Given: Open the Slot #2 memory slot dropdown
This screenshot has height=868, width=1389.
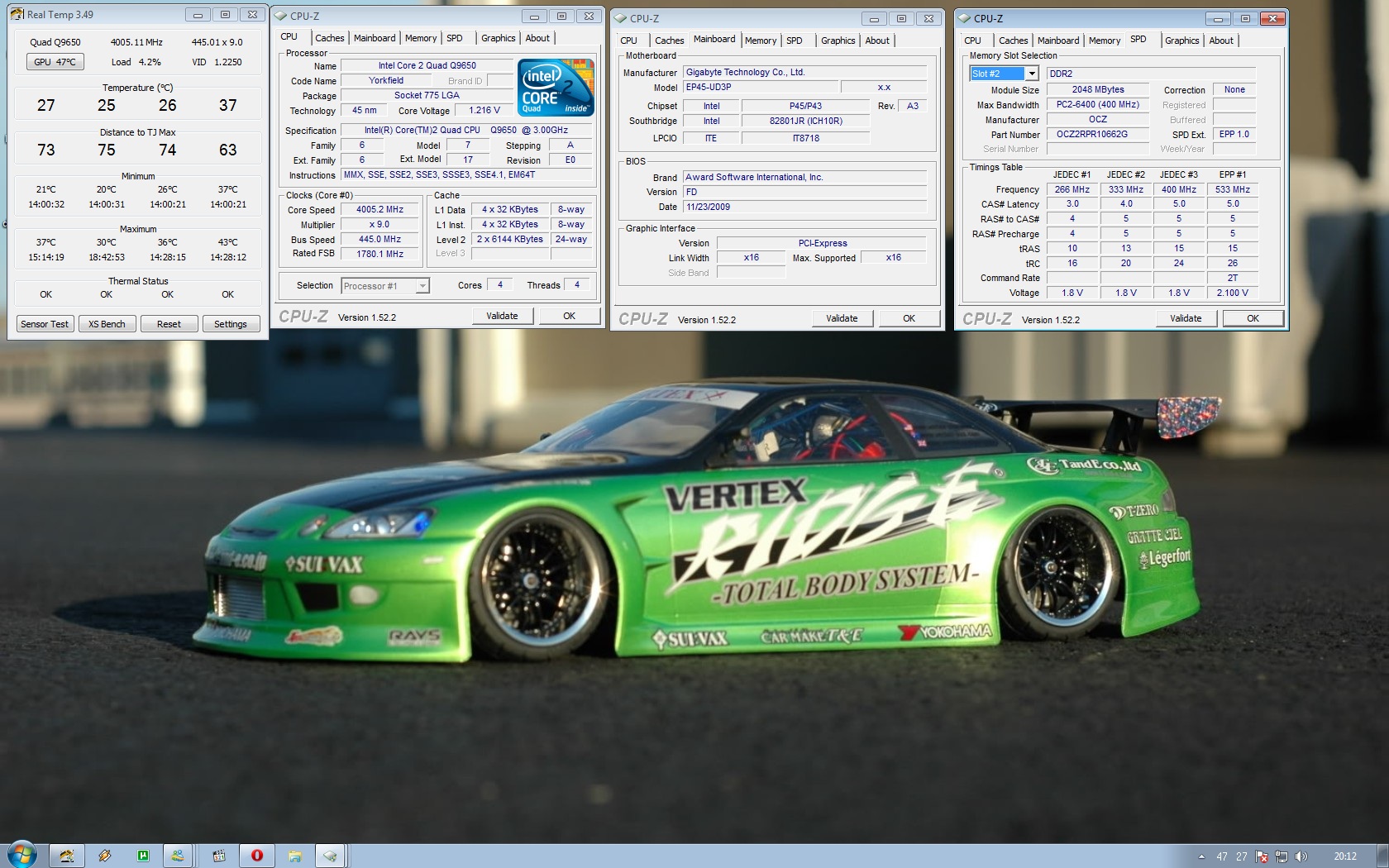Looking at the screenshot, I should coord(1004,74).
